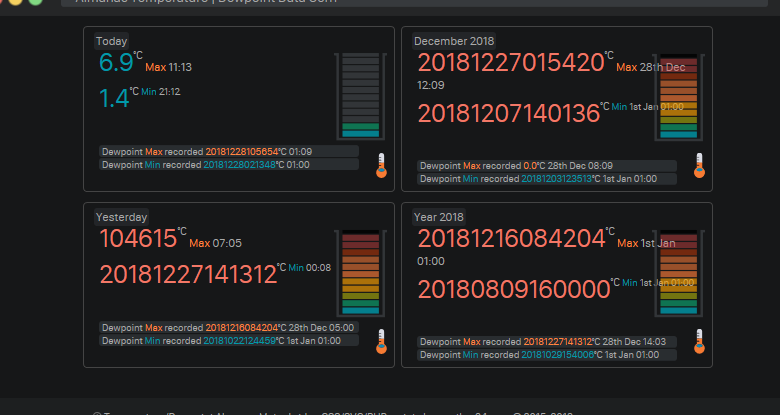Screen dimensions: 780x415
Task: Click the temperature bar gauge in Today card
Action: pyautogui.click(x=361, y=96)
